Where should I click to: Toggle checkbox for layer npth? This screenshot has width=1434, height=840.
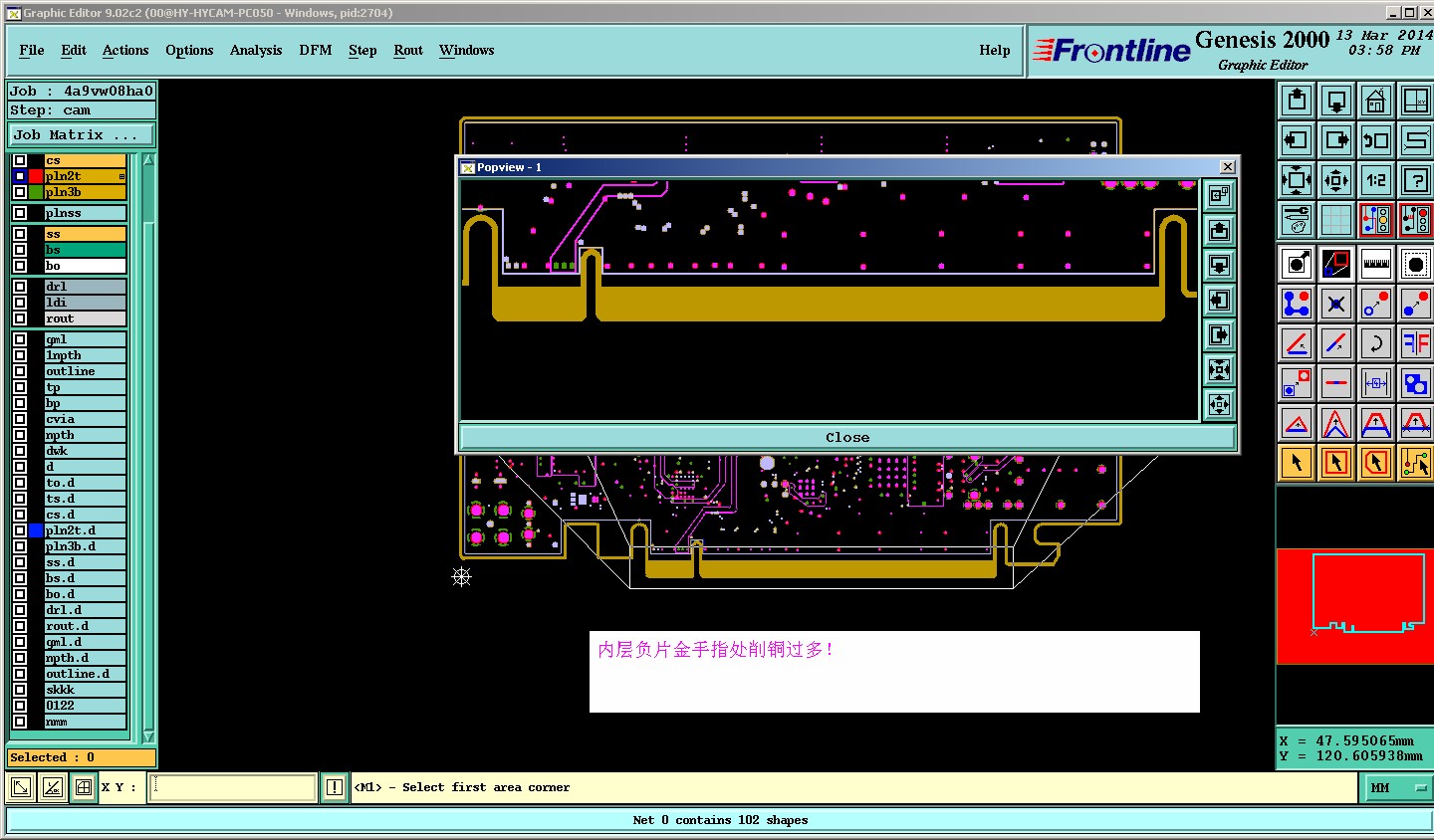coord(20,435)
